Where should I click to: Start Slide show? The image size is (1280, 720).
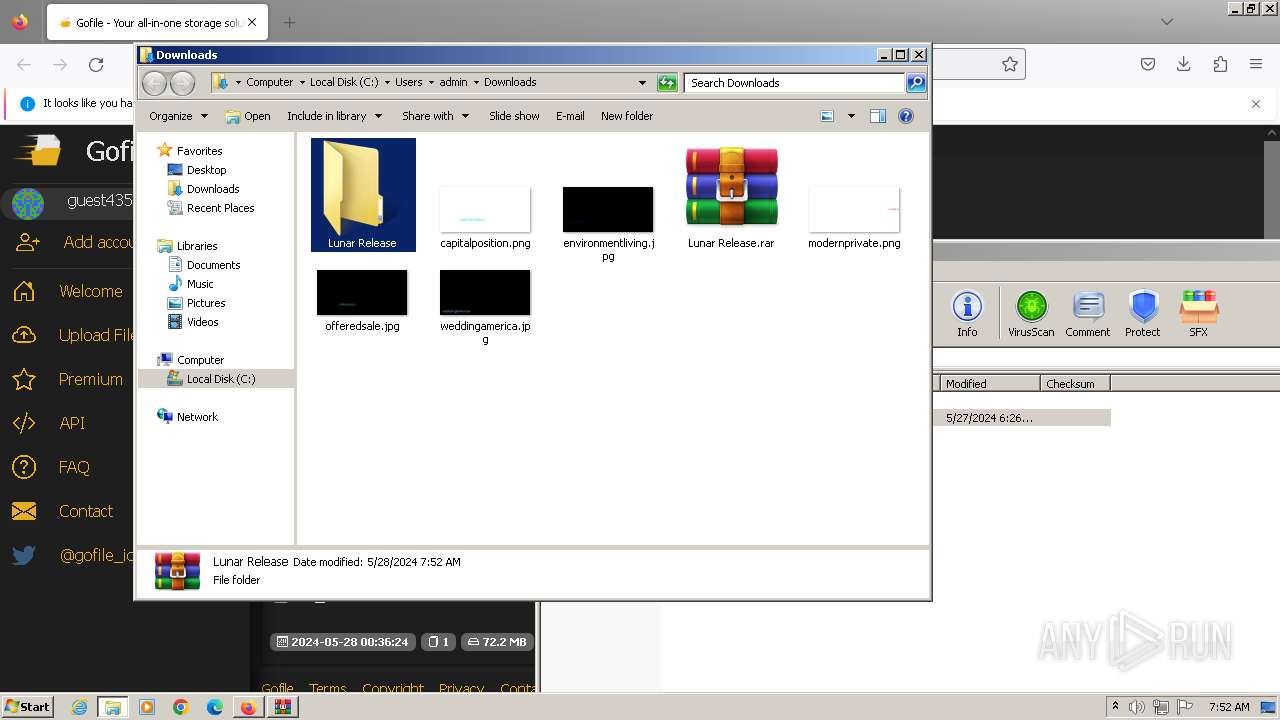[x=514, y=116]
